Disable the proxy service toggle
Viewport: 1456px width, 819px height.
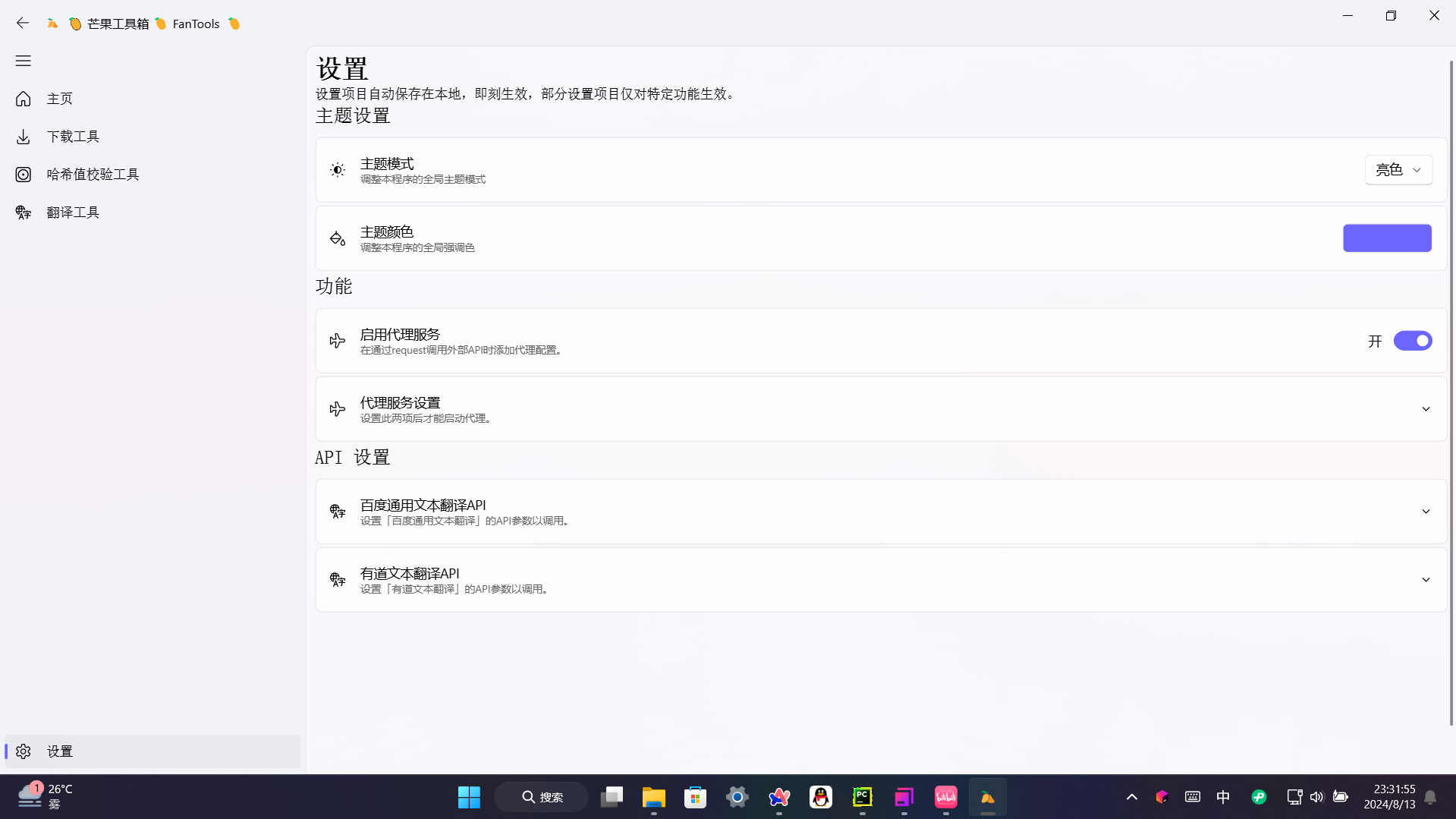click(x=1412, y=341)
